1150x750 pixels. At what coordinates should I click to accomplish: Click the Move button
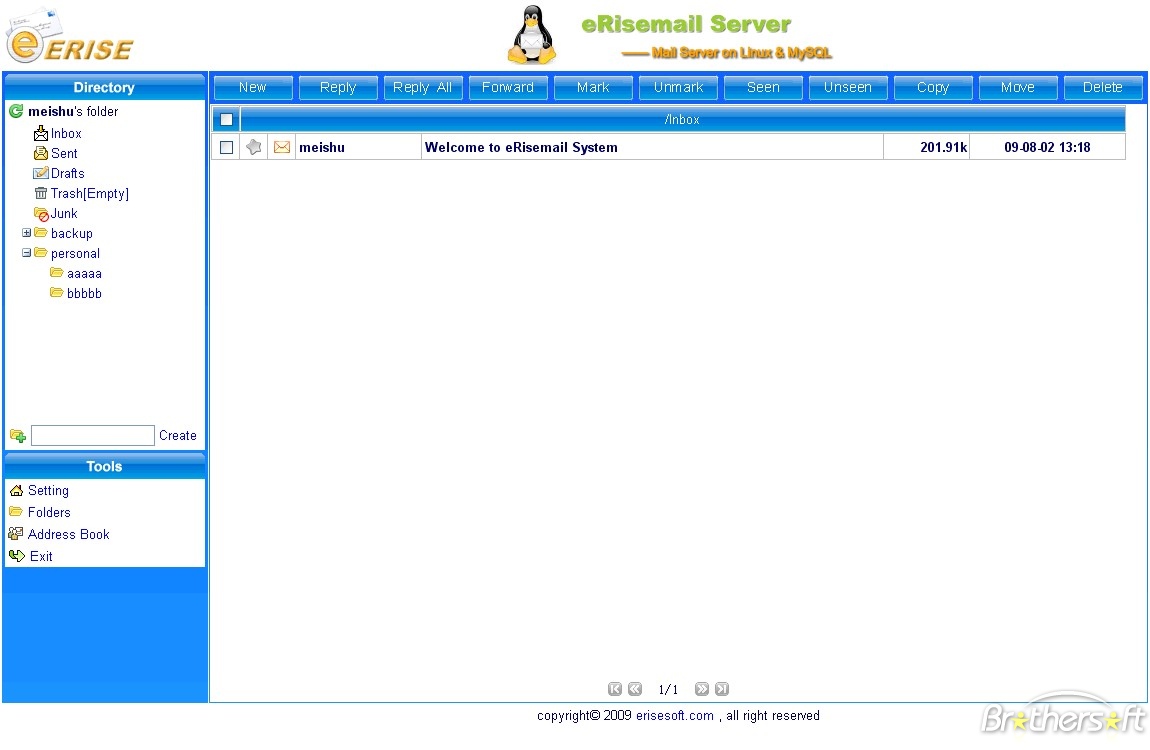click(1019, 87)
